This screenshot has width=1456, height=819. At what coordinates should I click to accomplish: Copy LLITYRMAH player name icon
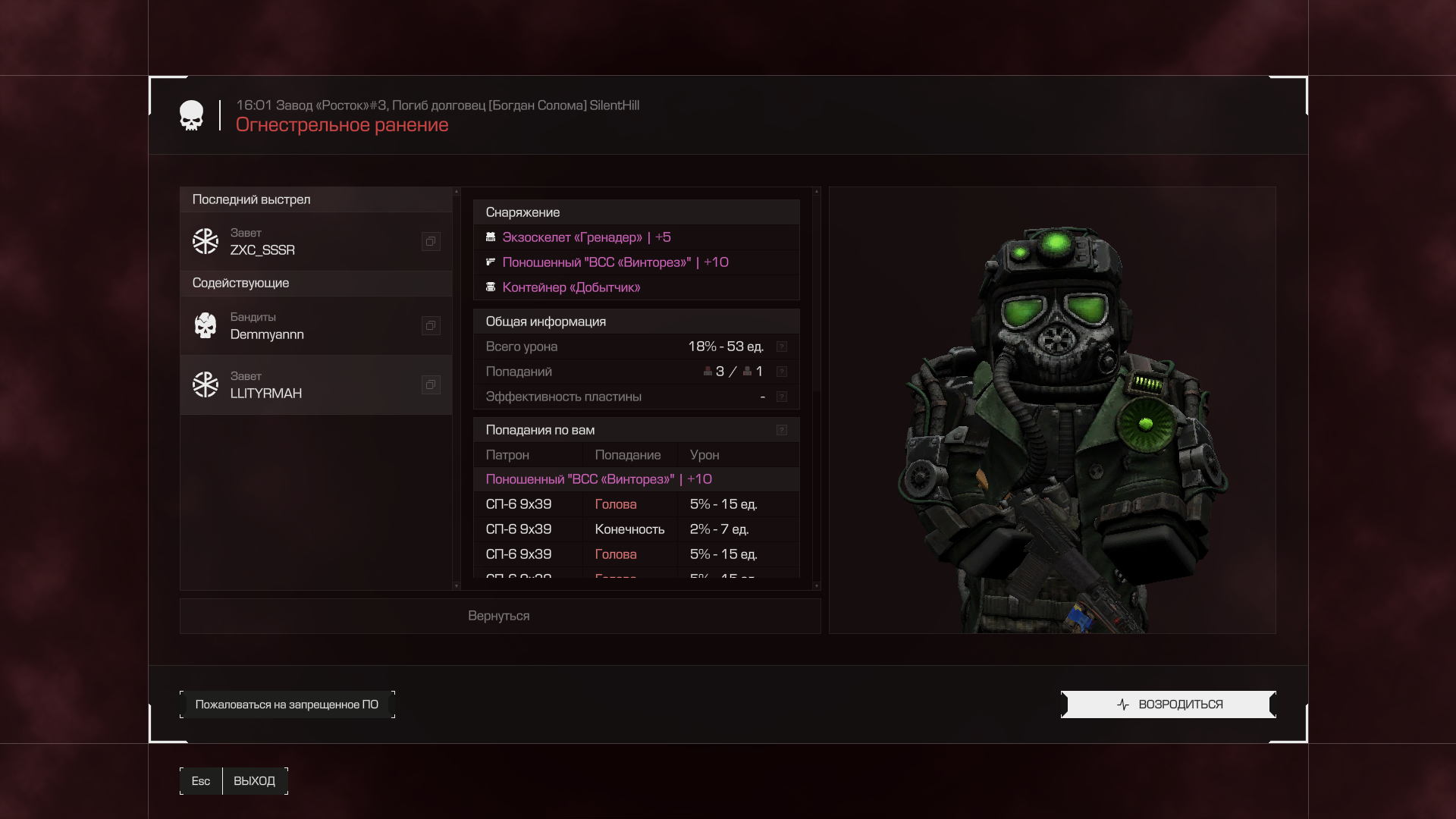[431, 384]
